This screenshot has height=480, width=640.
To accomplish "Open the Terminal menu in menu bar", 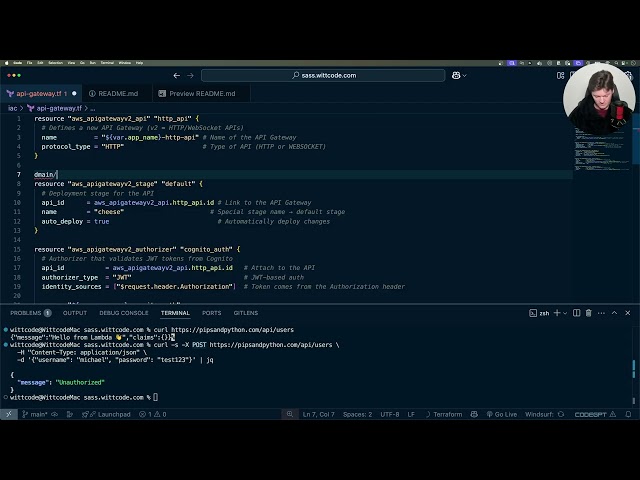I will pyautogui.click(x=107, y=63).
